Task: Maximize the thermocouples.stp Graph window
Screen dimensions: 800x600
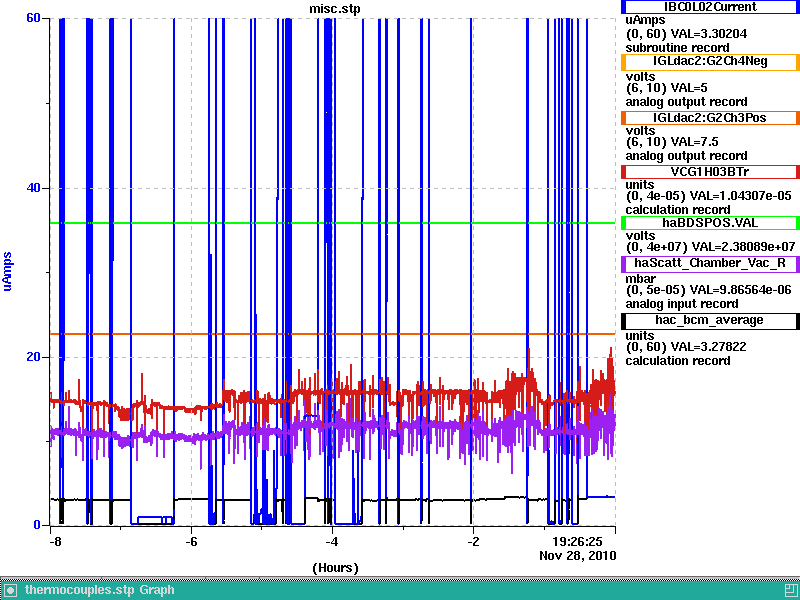Action: (x=790, y=590)
